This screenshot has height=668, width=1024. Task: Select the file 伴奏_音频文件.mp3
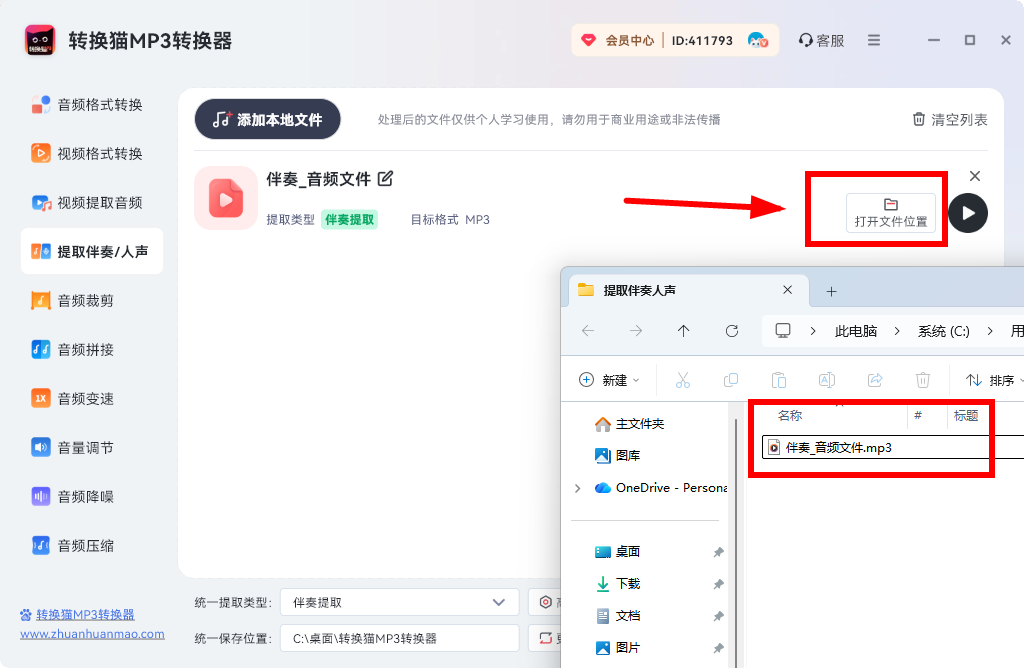point(892,447)
